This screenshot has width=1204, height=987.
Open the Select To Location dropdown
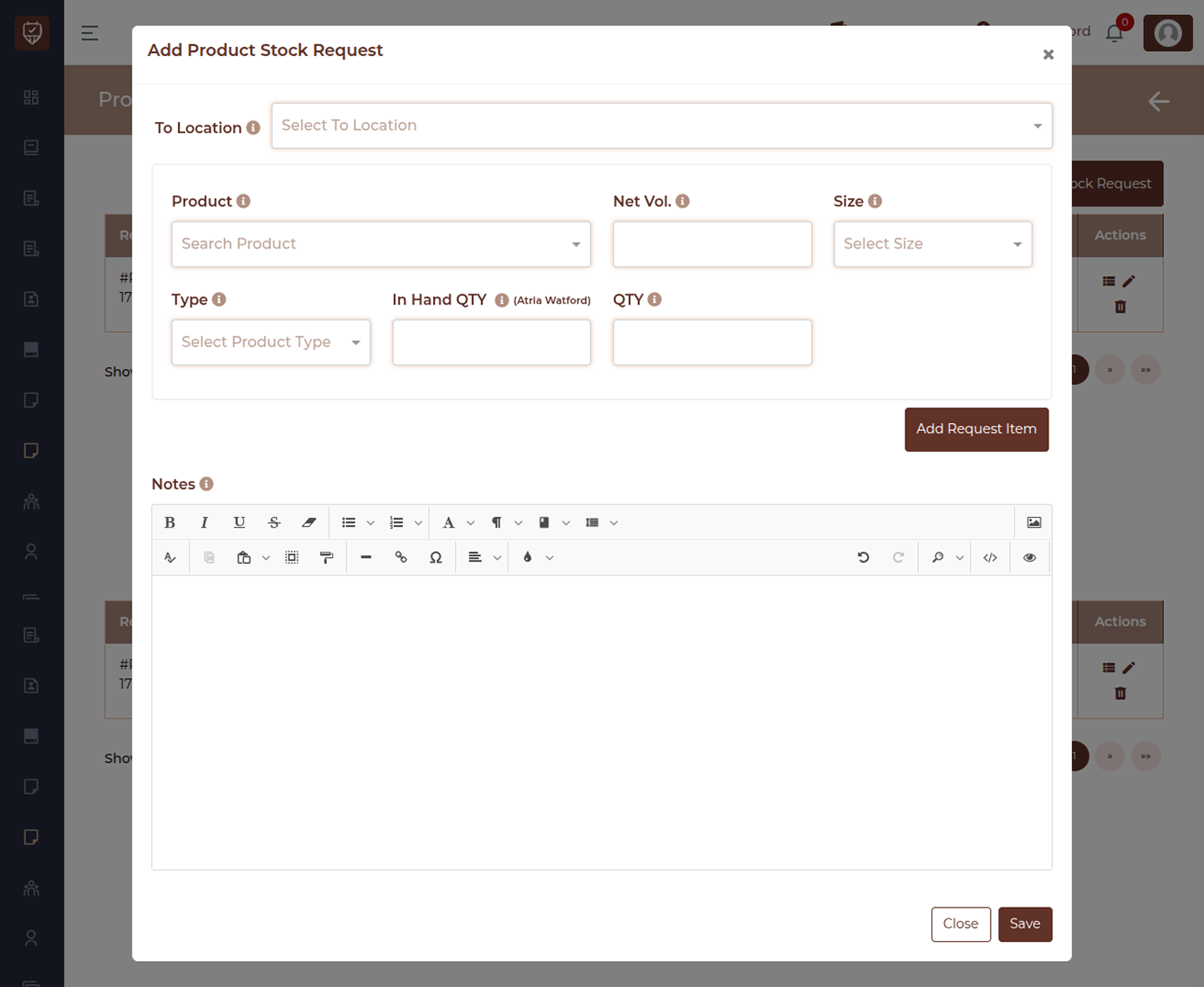tap(661, 125)
